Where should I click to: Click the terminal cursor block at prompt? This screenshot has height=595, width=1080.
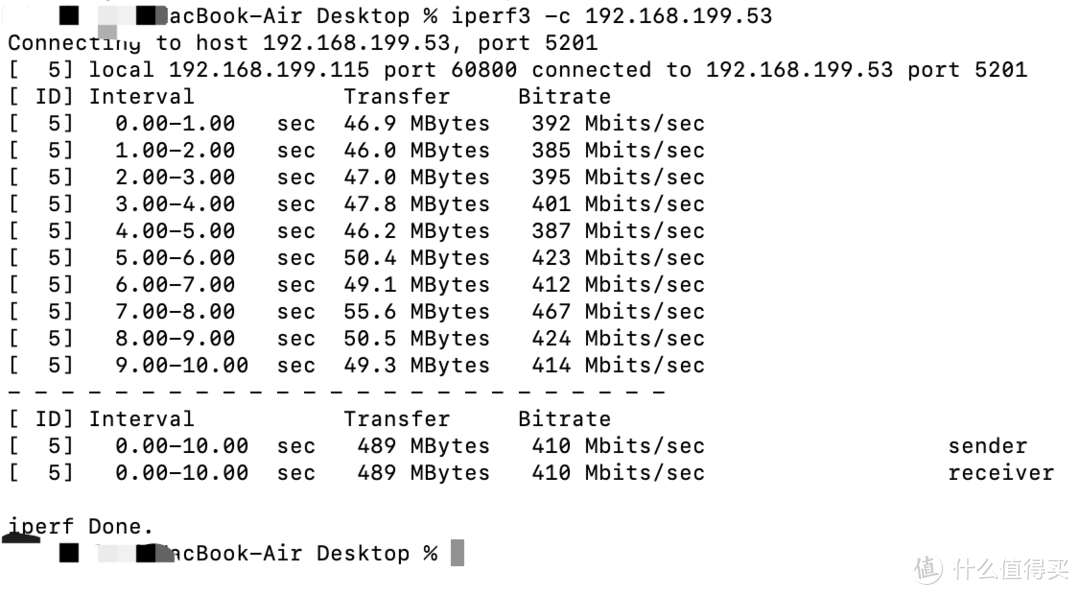pyautogui.click(x=457, y=553)
